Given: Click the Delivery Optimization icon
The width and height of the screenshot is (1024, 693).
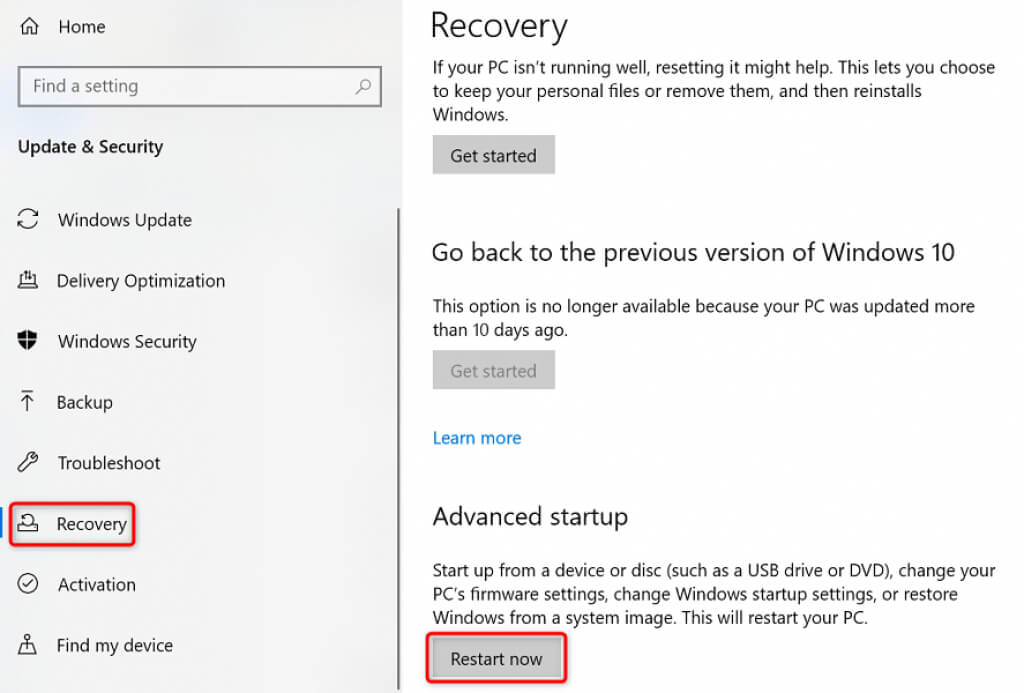Looking at the screenshot, I should click(28, 281).
